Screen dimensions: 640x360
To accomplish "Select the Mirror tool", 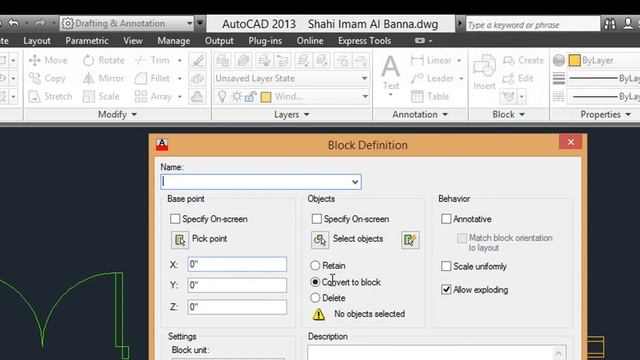I will point(103,78).
